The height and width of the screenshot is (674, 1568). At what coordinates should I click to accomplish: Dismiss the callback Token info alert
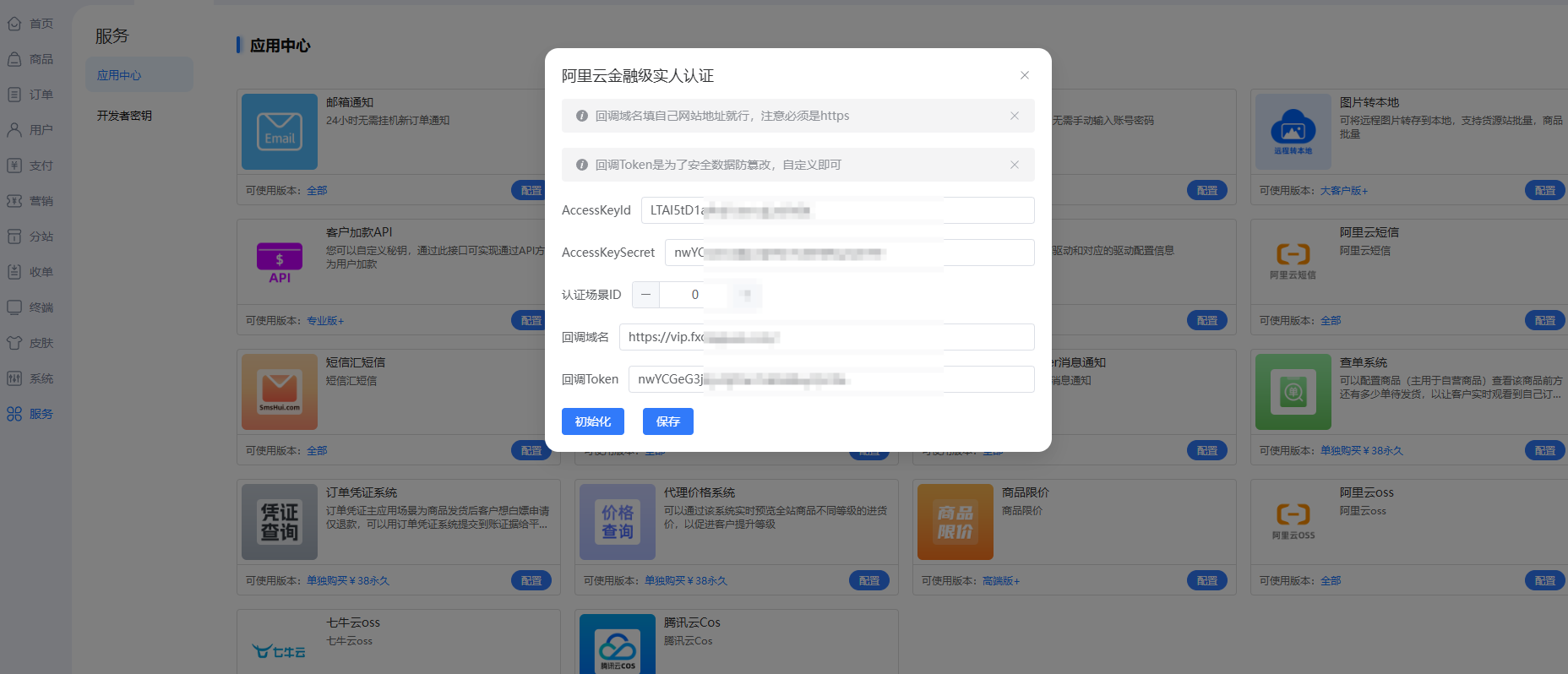[x=1014, y=165]
